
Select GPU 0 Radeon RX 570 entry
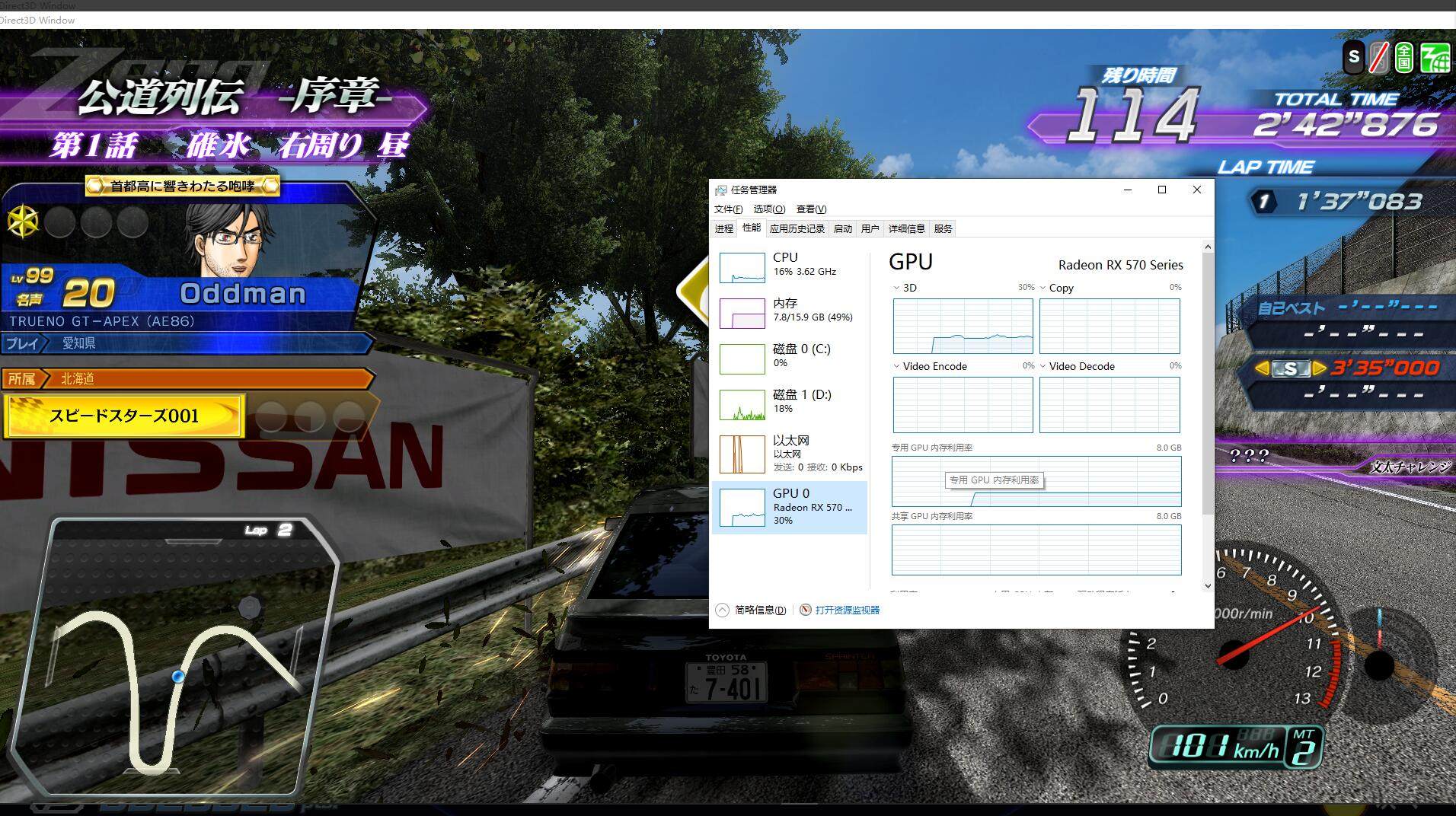pyautogui.click(x=790, y=507)
